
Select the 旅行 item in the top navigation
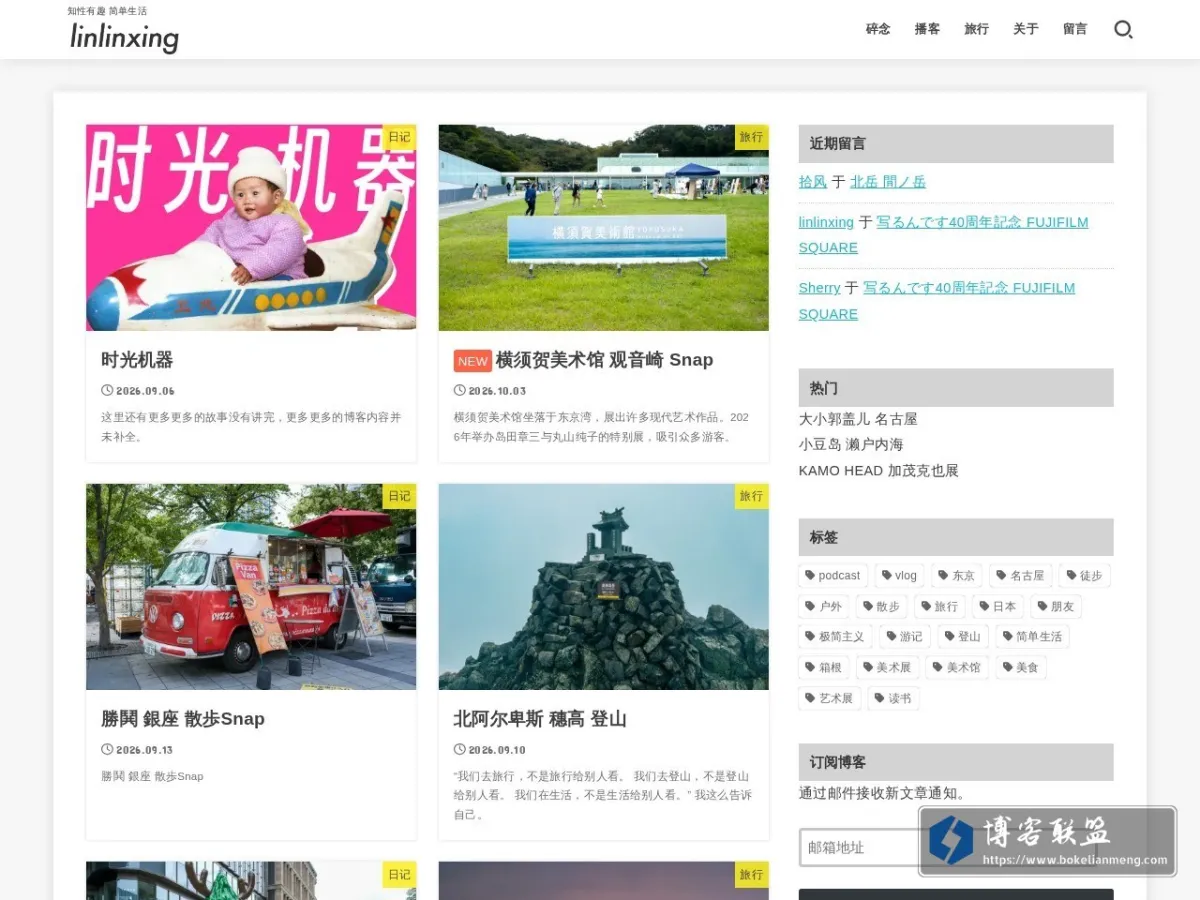tap(976, 29)
